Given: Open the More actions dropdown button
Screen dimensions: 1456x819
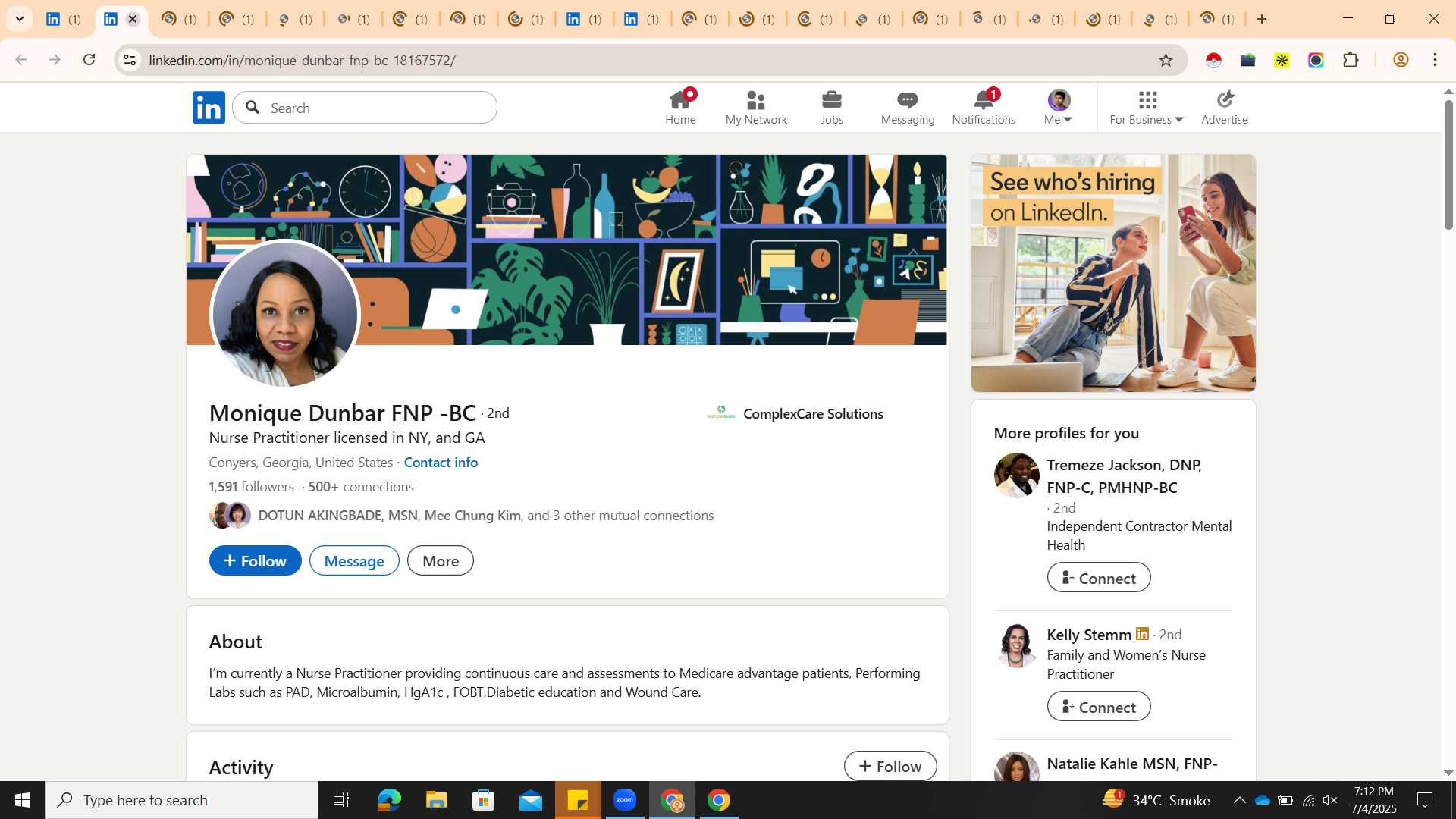Looking at the screenshot, I should [x=441, y=561].
